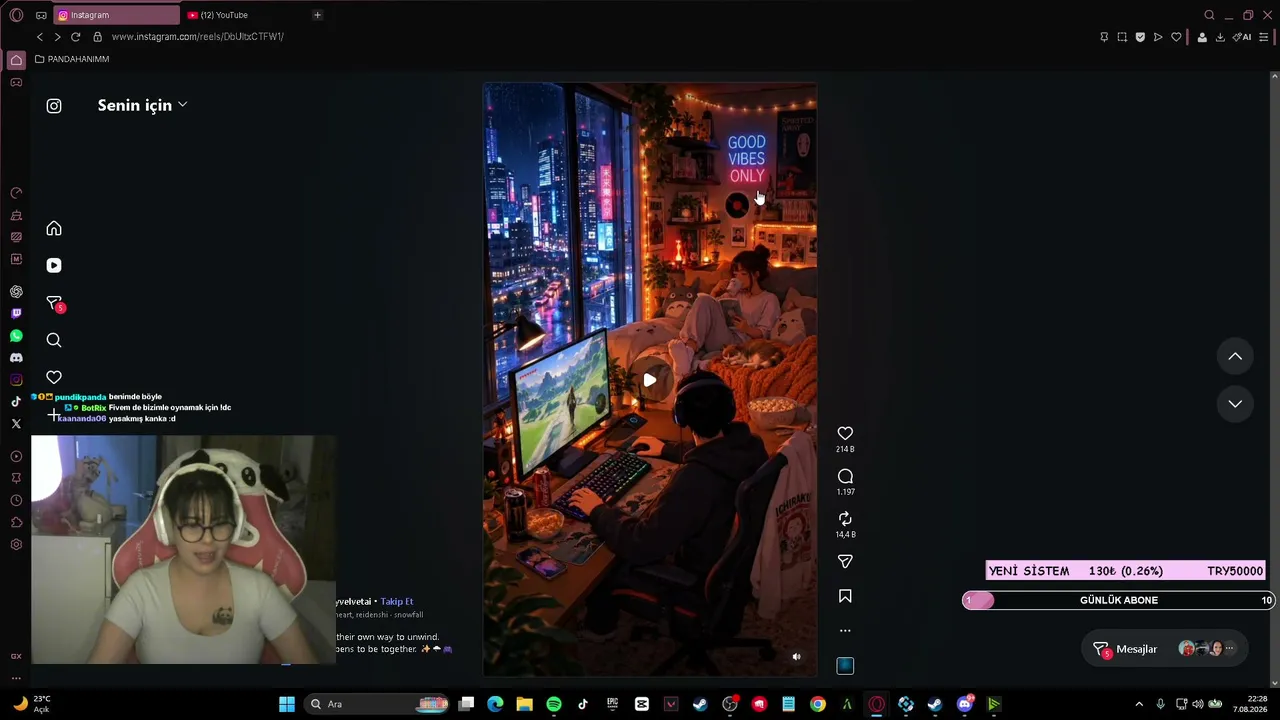The height and width of the screenshot is (720, 1280).
Task: Open Opera sidebar settings gear
Action: tap(16, 545)
